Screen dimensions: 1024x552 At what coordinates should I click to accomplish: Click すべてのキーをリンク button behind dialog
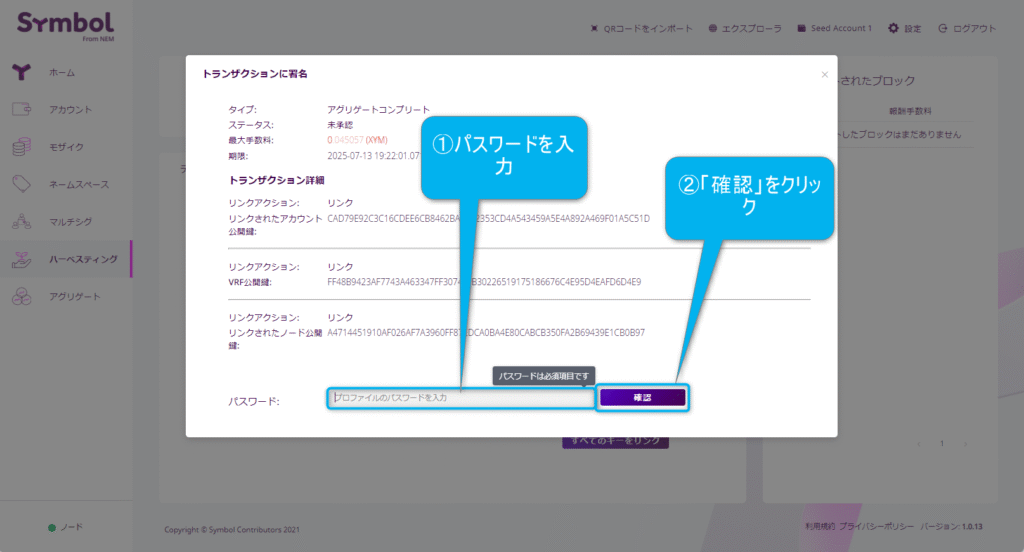(x=615, y=442)
